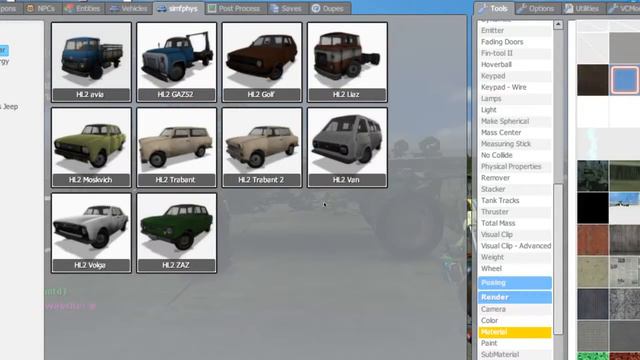Select the Make Spherical tool
The width and height of the screenshot is (640, 360).
click(515, 121)
